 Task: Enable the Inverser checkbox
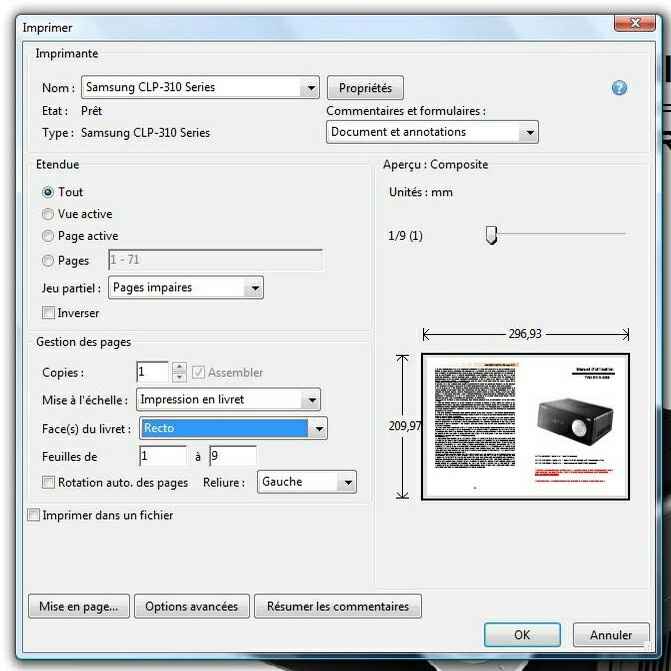point(48,313)
